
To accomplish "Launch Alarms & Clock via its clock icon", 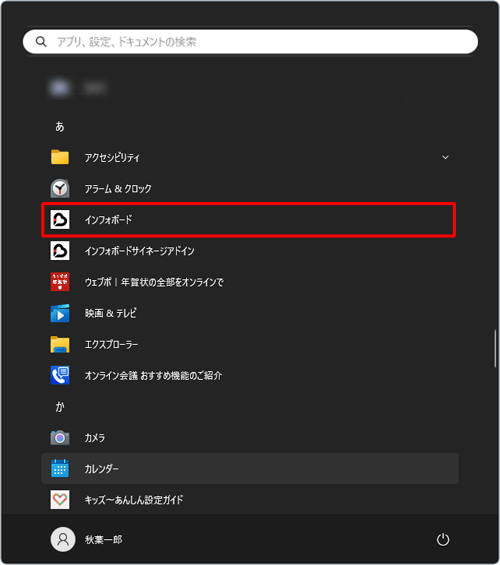I will (60, 188).
